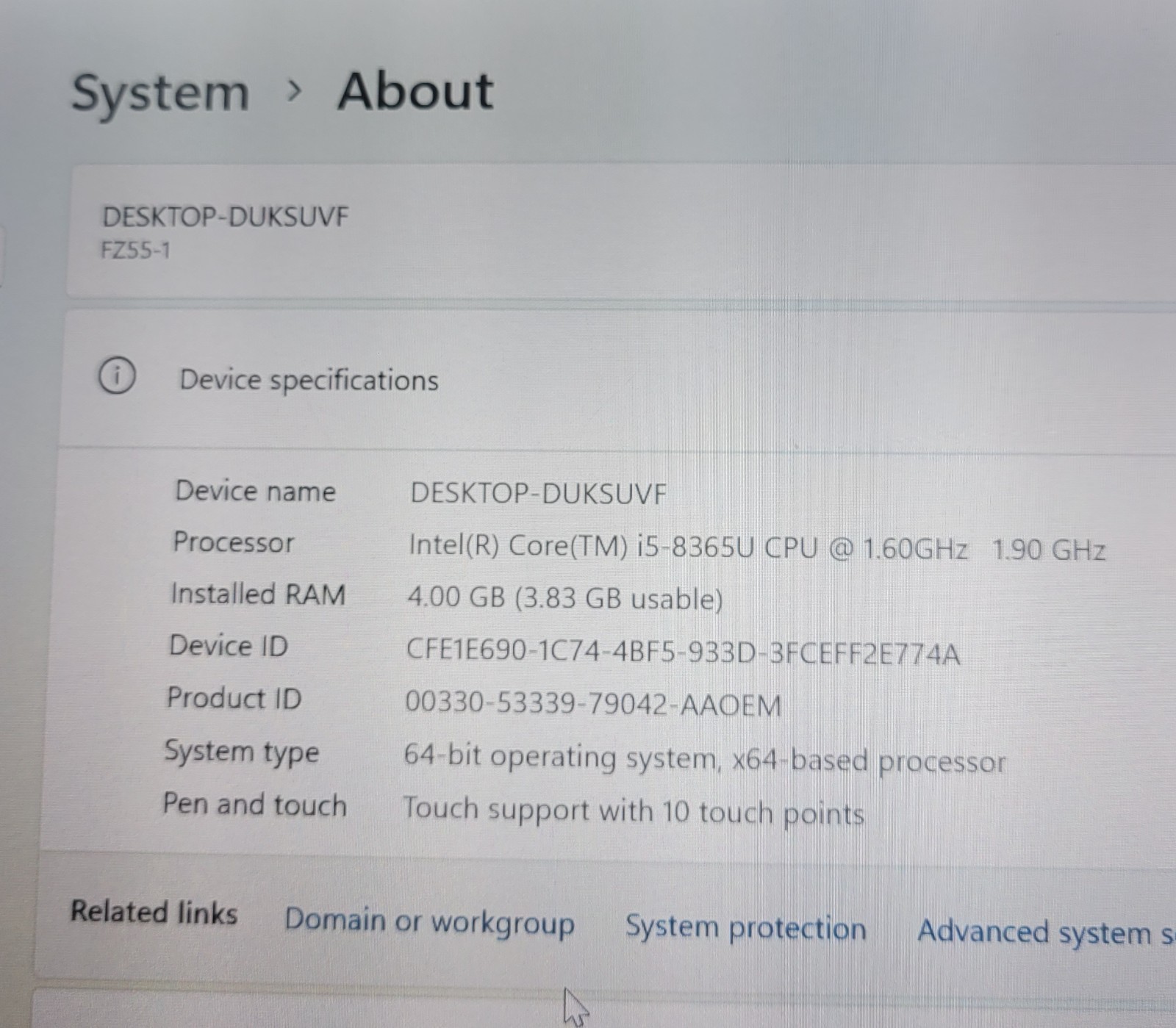The image size is (1176, 1028).
Task: Select the installed RAM value 4.00 GB
Action: pos(564,600)
